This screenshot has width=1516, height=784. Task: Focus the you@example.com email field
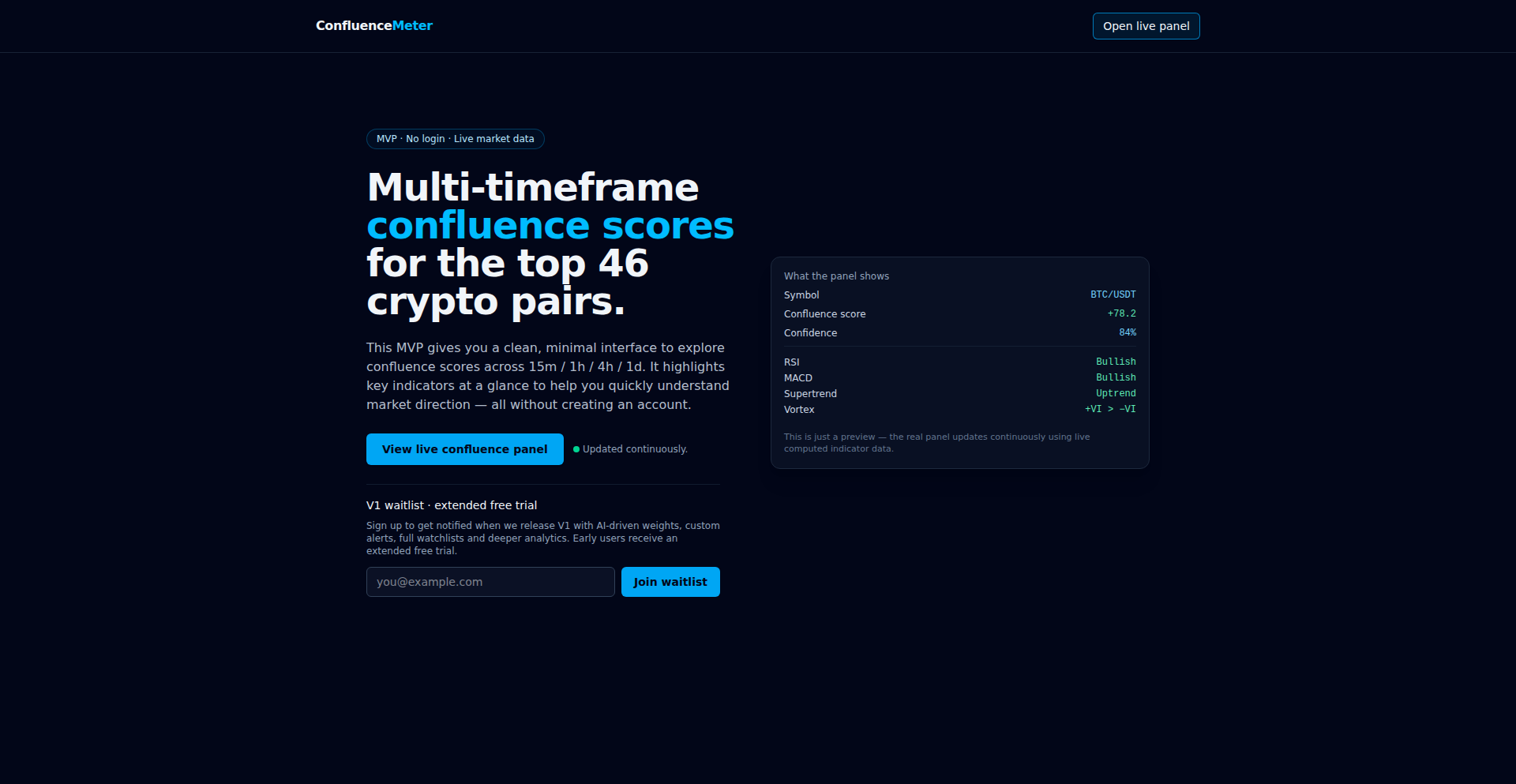tap(490, 582)
